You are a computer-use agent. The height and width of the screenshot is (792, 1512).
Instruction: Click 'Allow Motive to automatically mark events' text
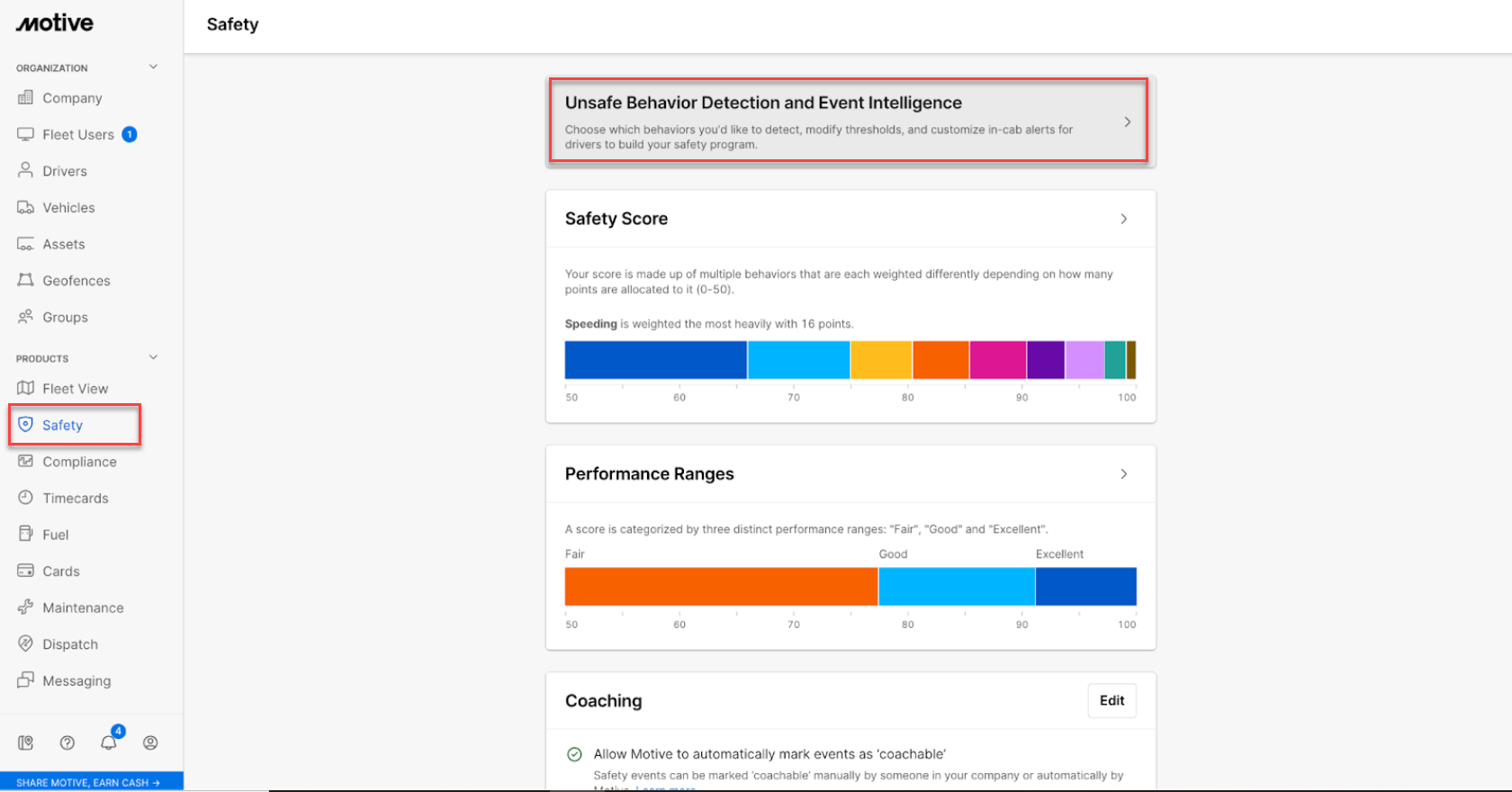pos(769,754)
